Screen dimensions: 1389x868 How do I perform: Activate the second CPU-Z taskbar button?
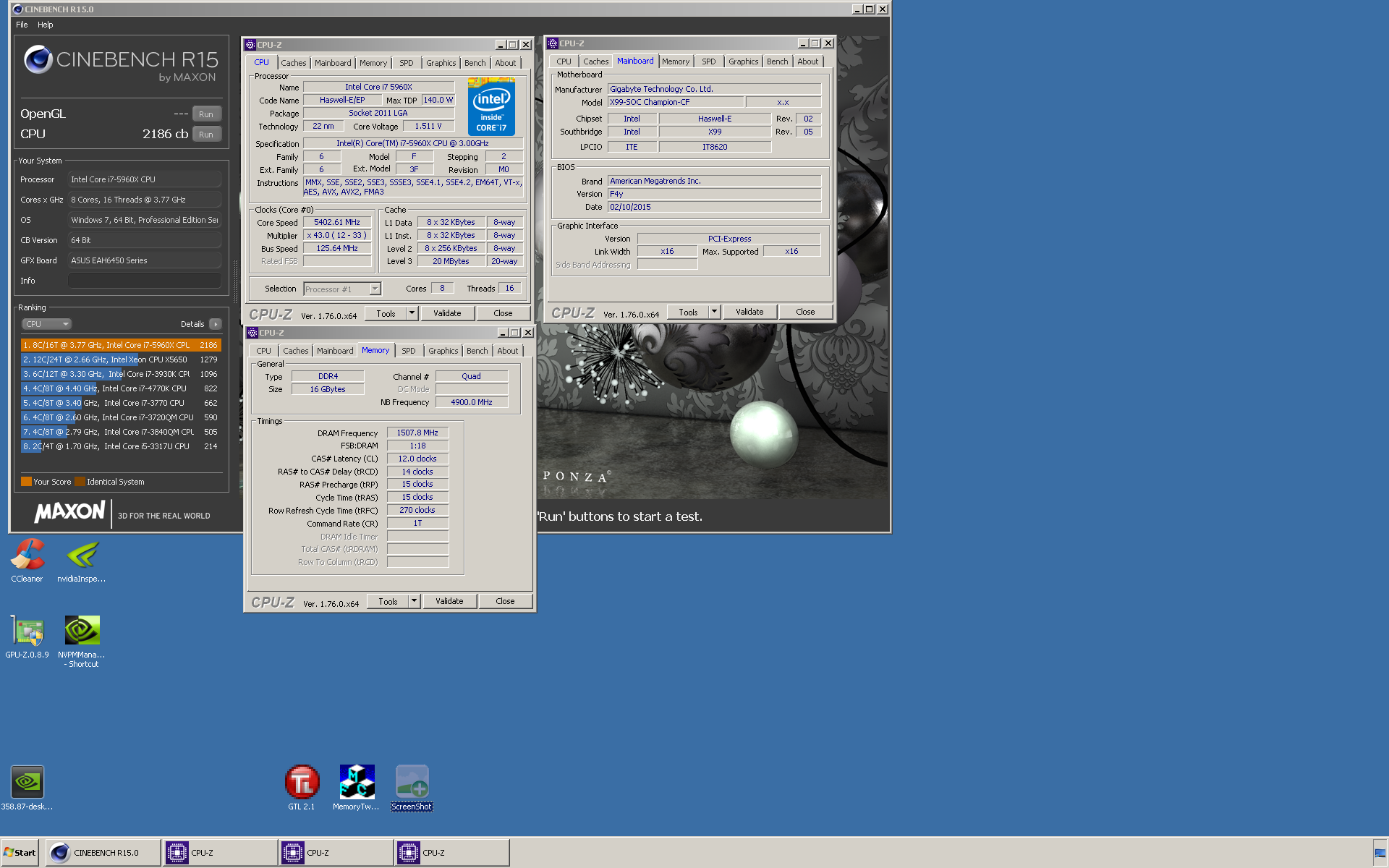point(336,853)
